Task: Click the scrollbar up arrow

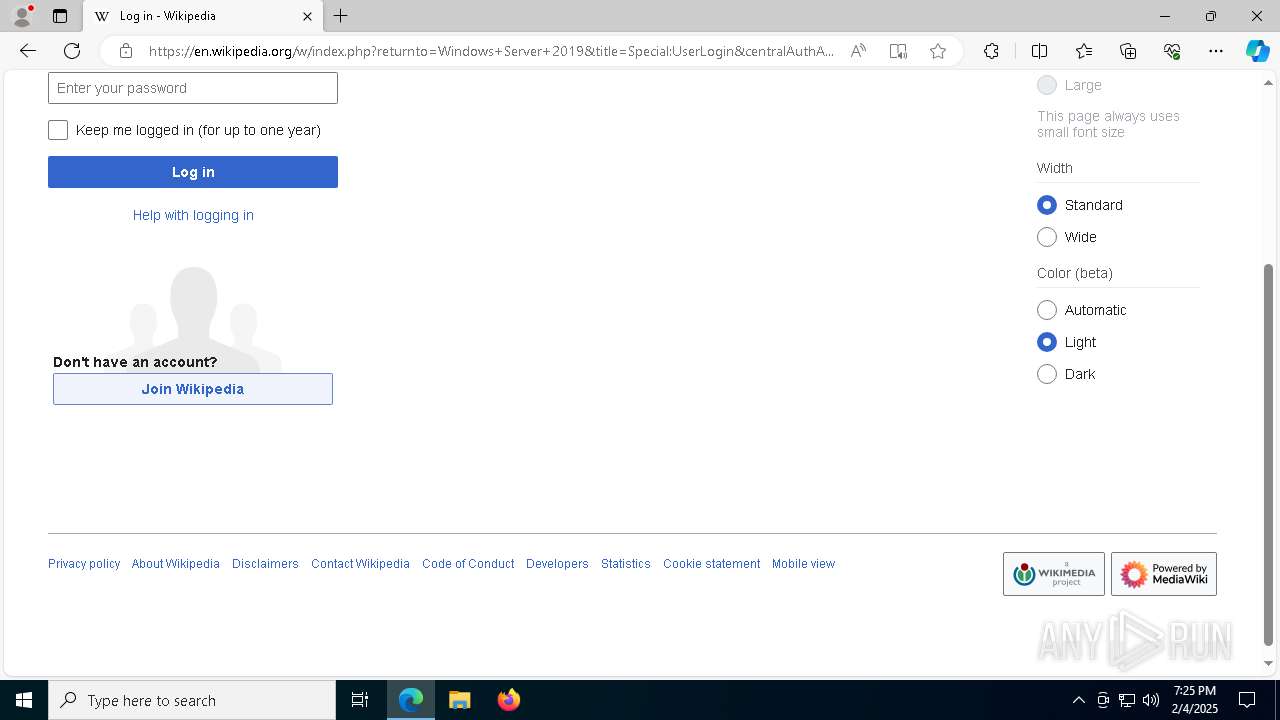Action: pyautogui.click(x=1269, y=82)
